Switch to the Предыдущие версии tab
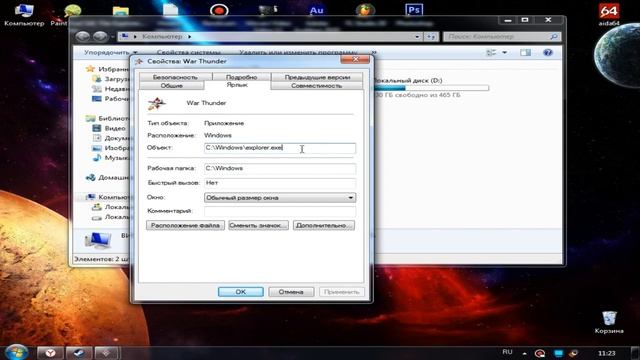Image resolution: width=640 pixels, height=360 pixels. 317,77
